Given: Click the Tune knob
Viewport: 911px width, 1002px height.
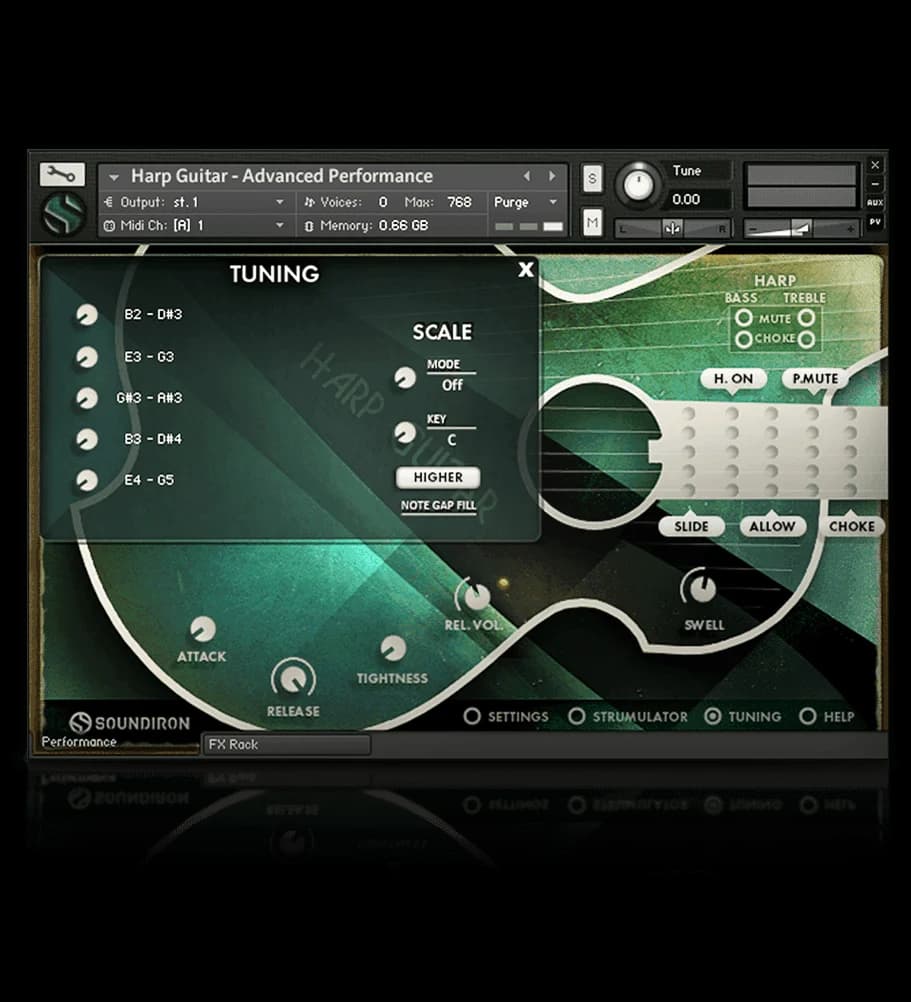Looking at the screenshot, I should [x=638, y=185].
